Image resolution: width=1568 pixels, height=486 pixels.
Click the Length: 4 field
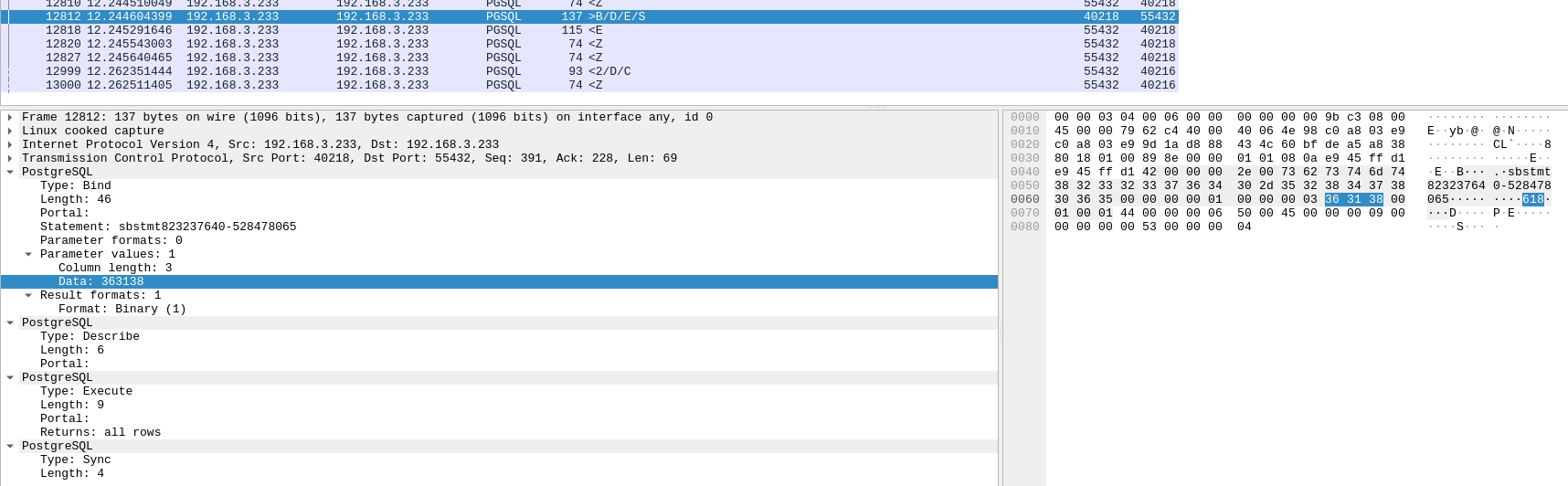(x=72, y=473)
